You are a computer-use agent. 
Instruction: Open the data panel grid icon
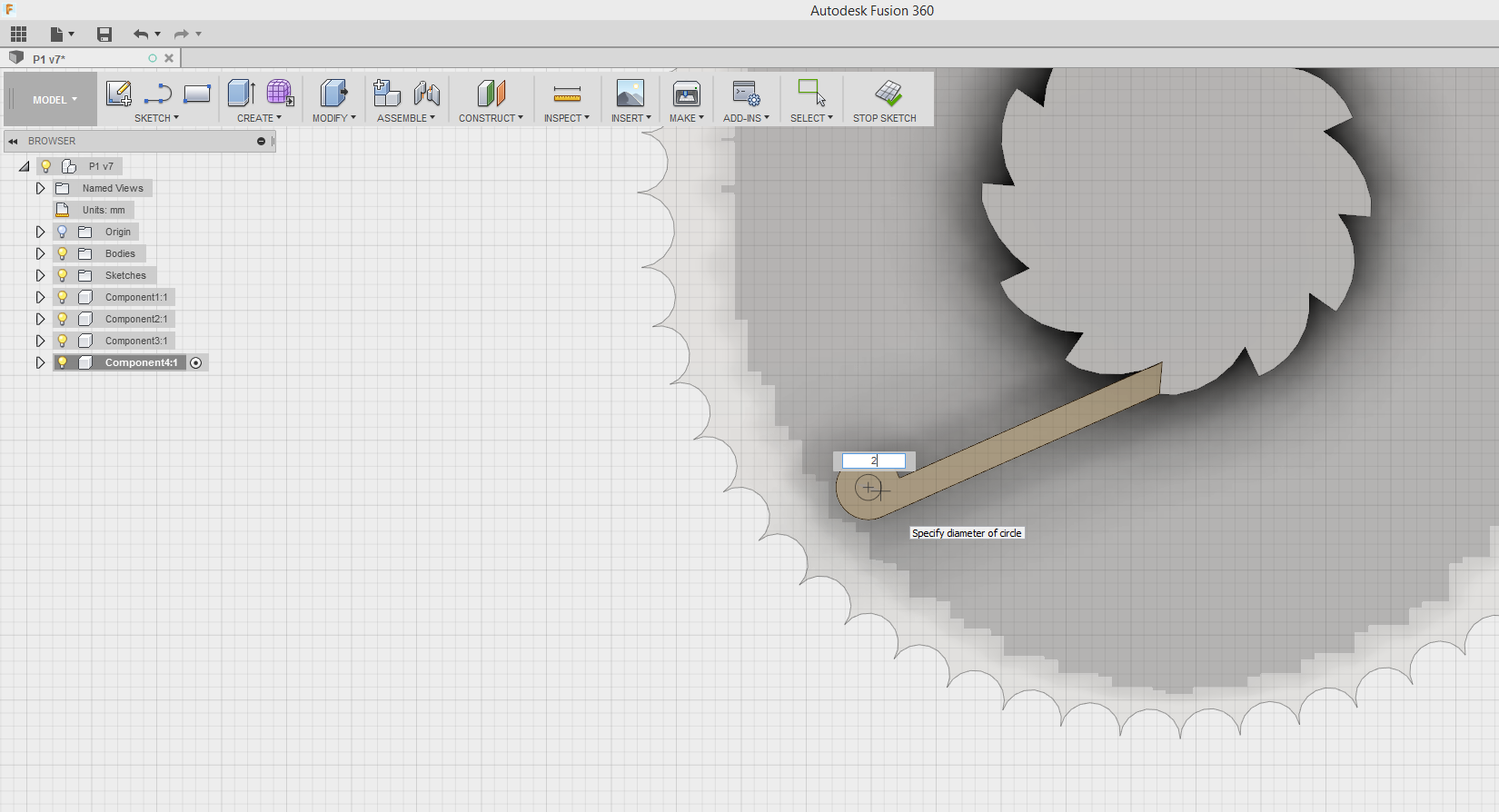click(18, 35)
